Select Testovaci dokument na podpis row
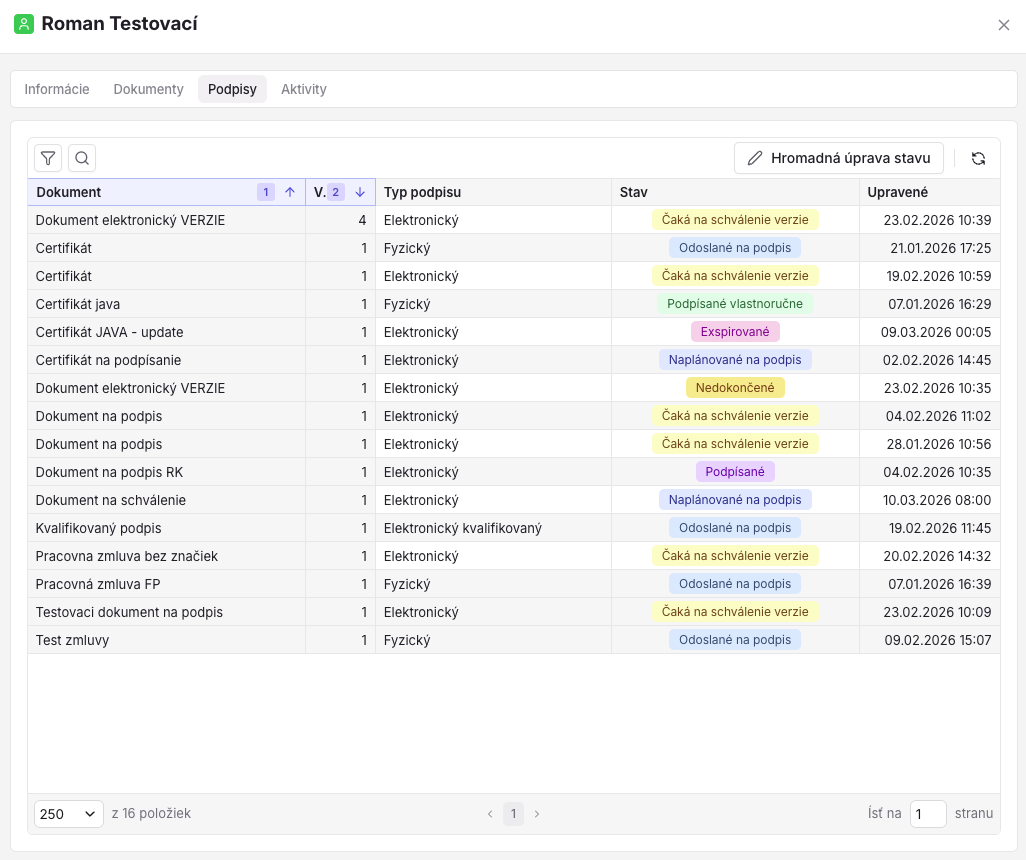 [x=514, y=612]
